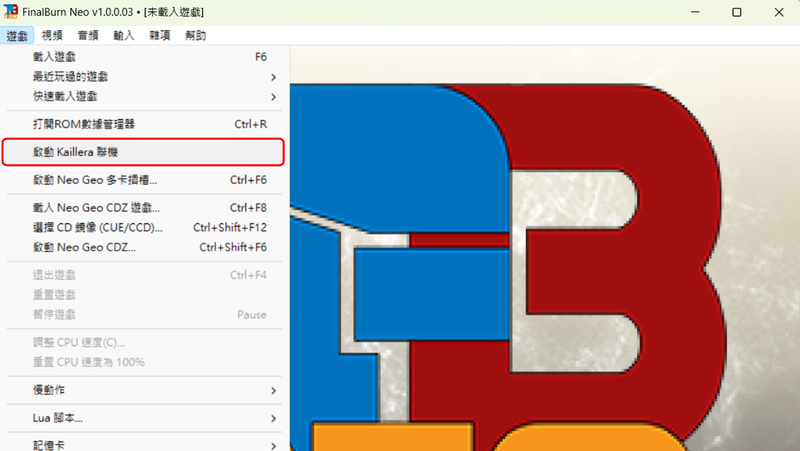Choose 啟動 Kaillera 聯機 entry
Viewport: 800px width, 451px height.
pyautogui.click(x=144, y=152)
